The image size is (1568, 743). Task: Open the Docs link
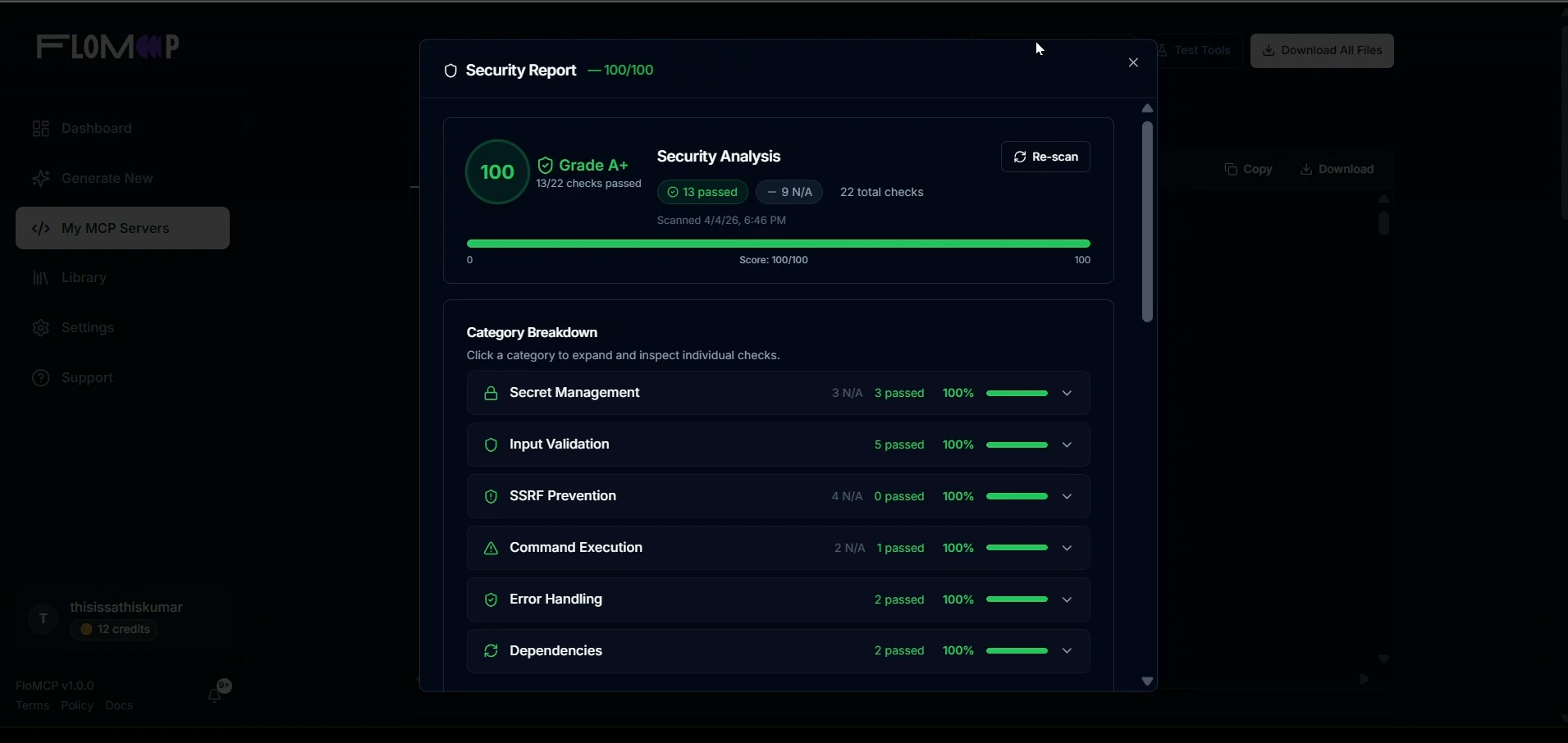tap(119, 706)
